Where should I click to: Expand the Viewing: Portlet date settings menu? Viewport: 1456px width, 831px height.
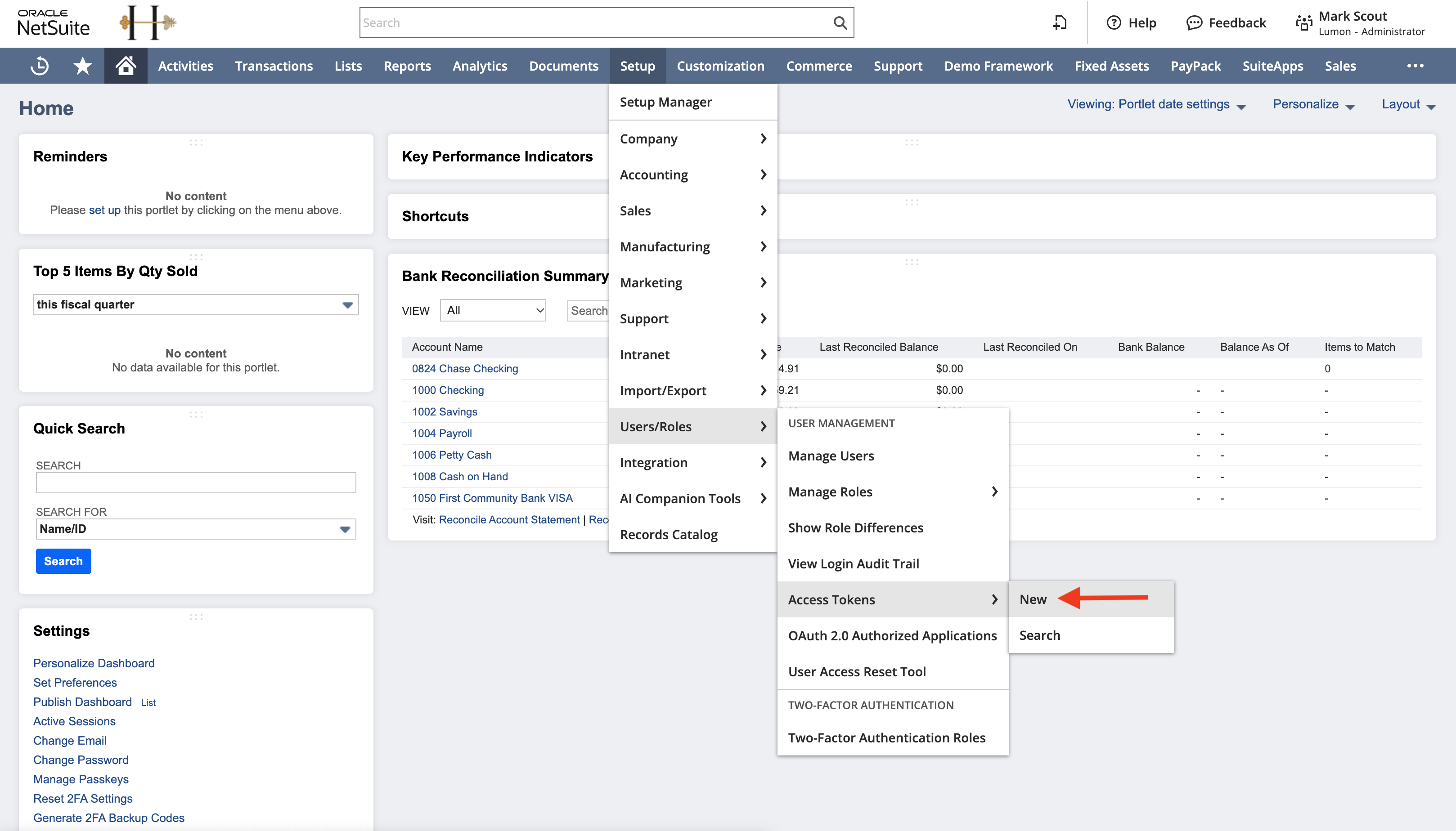pyautogui.click(x=1156, y=104)
